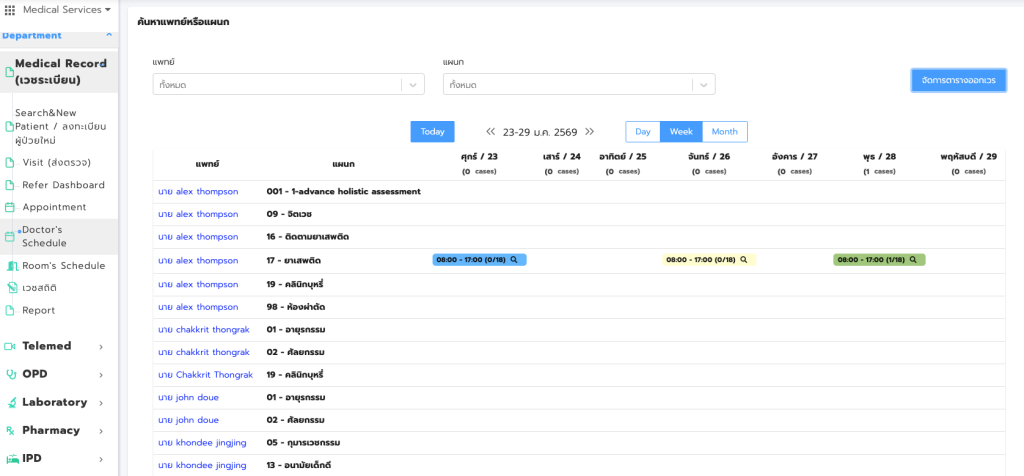Click the blue จัดการตารางออกตรวจ button

click(958, 80)
